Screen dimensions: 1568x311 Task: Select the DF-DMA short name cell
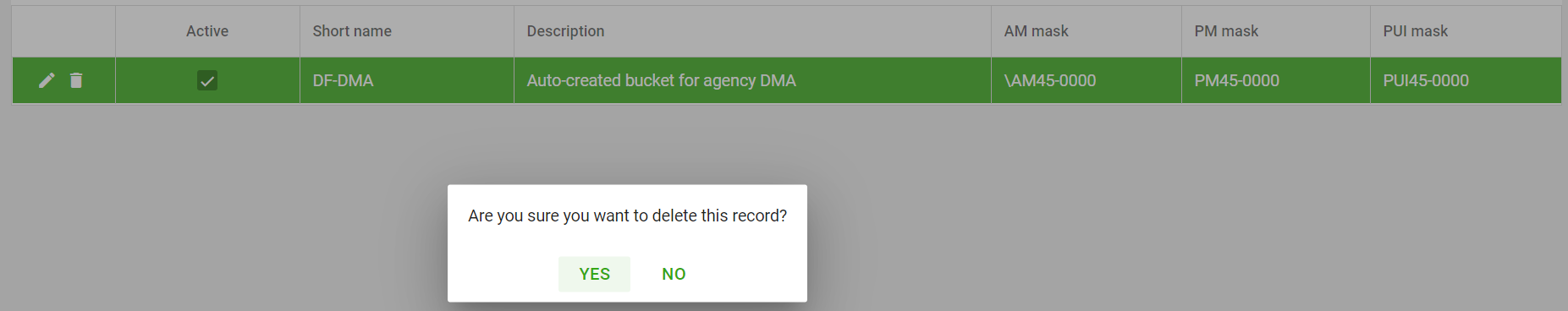pyautogui.click(x=406, y=80)
